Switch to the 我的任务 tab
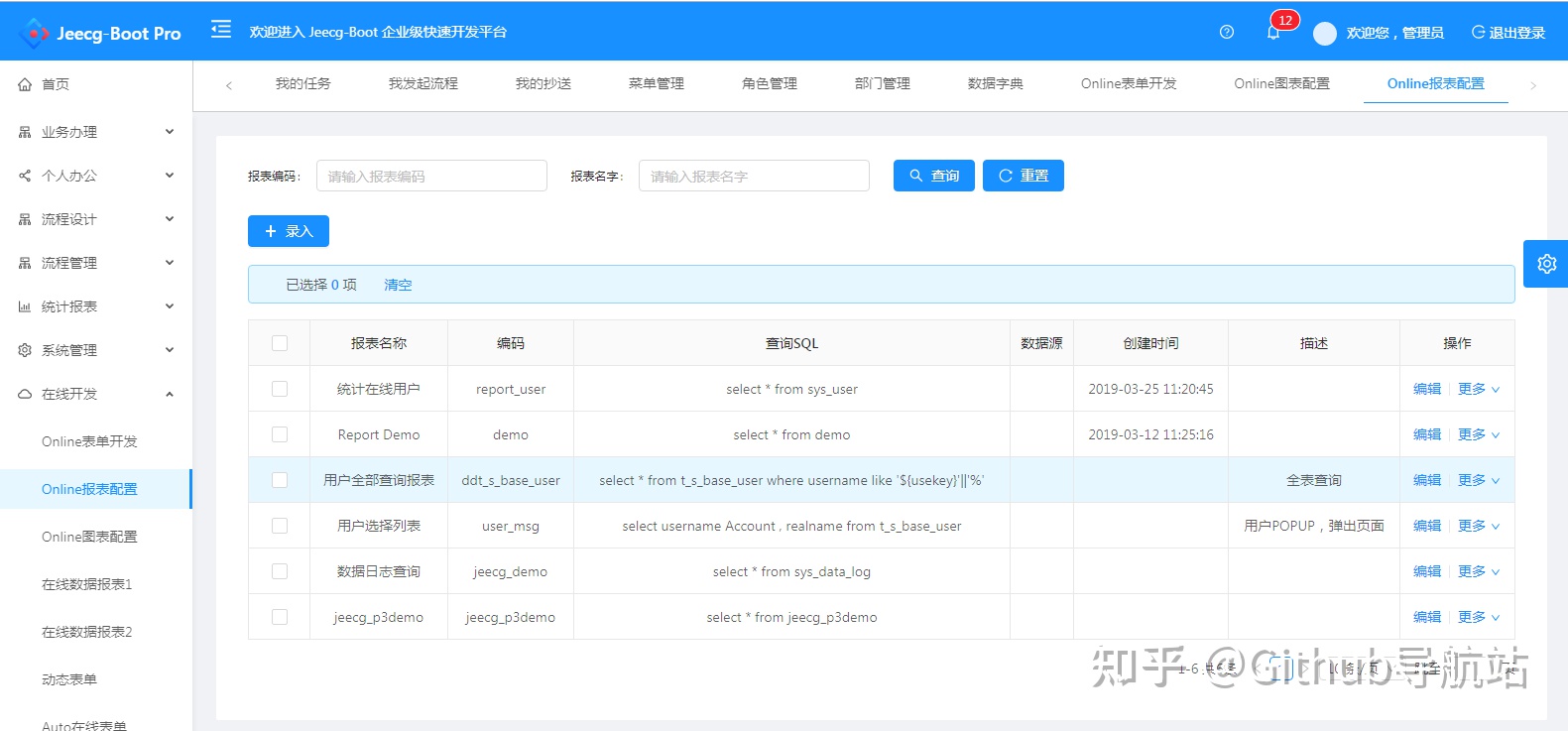The image size is (1568, 731). [x=302, y=83]
